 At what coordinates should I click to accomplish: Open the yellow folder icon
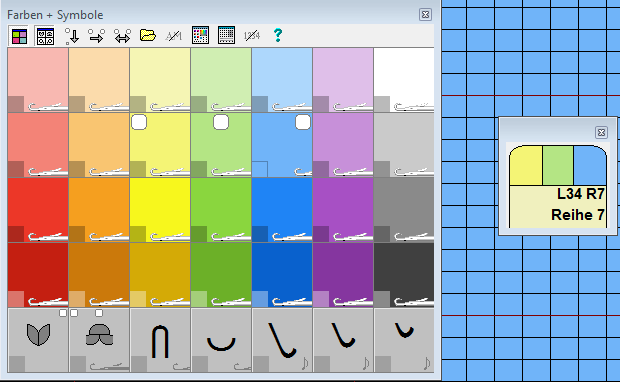point(147,35)
